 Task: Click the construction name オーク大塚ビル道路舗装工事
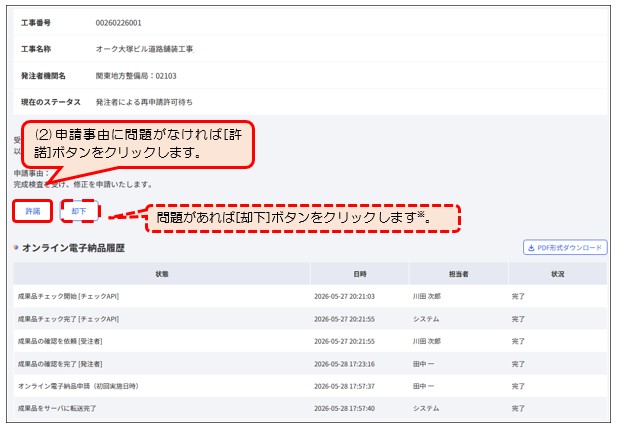tap(145, 49)
